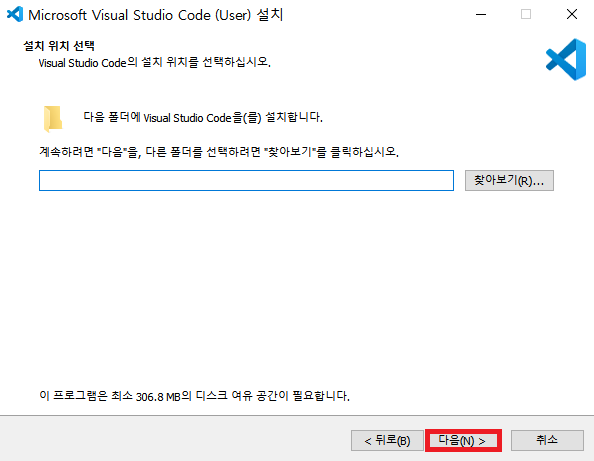
Task: Proceed with the 다음(N) > button
Action: coord(463,440)
